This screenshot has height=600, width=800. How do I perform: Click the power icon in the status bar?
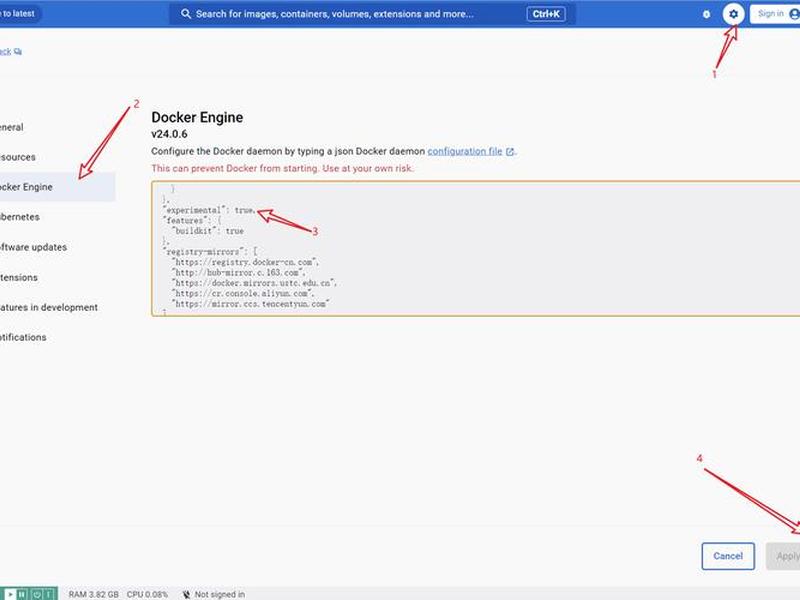coord(36,594)
